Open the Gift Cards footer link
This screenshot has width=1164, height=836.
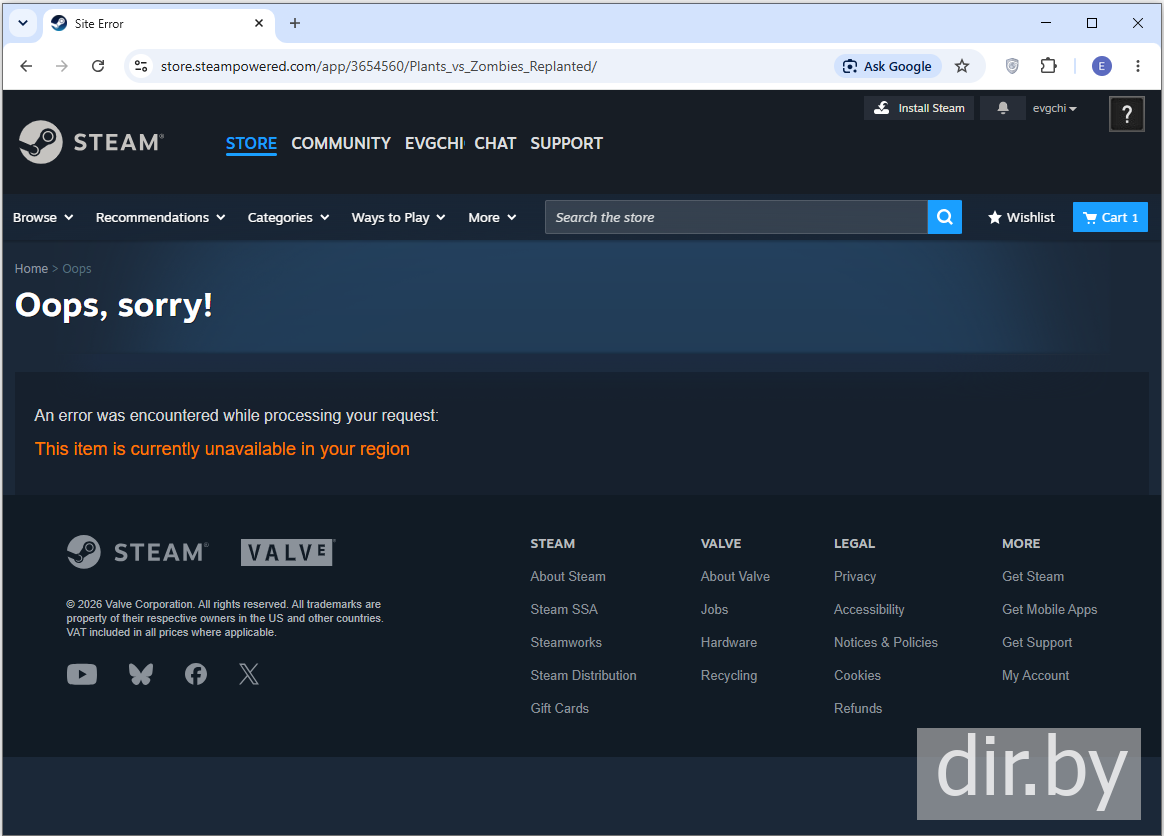point(560,708)
